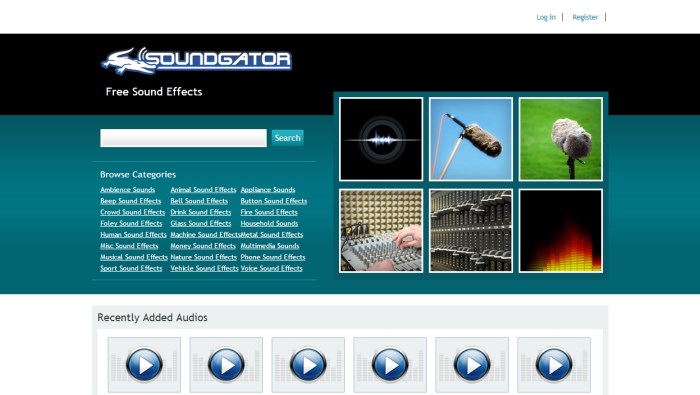Browse Foley Sound Effects category

tap(131, 223)
